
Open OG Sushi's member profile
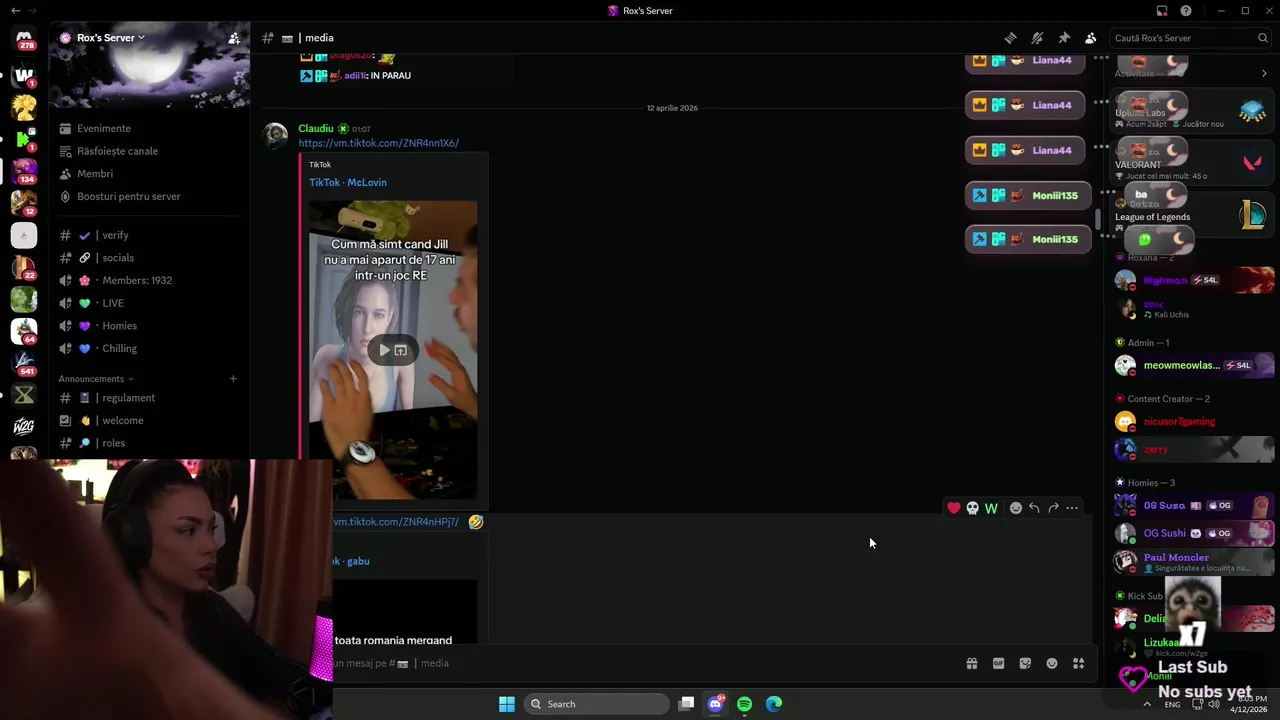click(1194, 533)
